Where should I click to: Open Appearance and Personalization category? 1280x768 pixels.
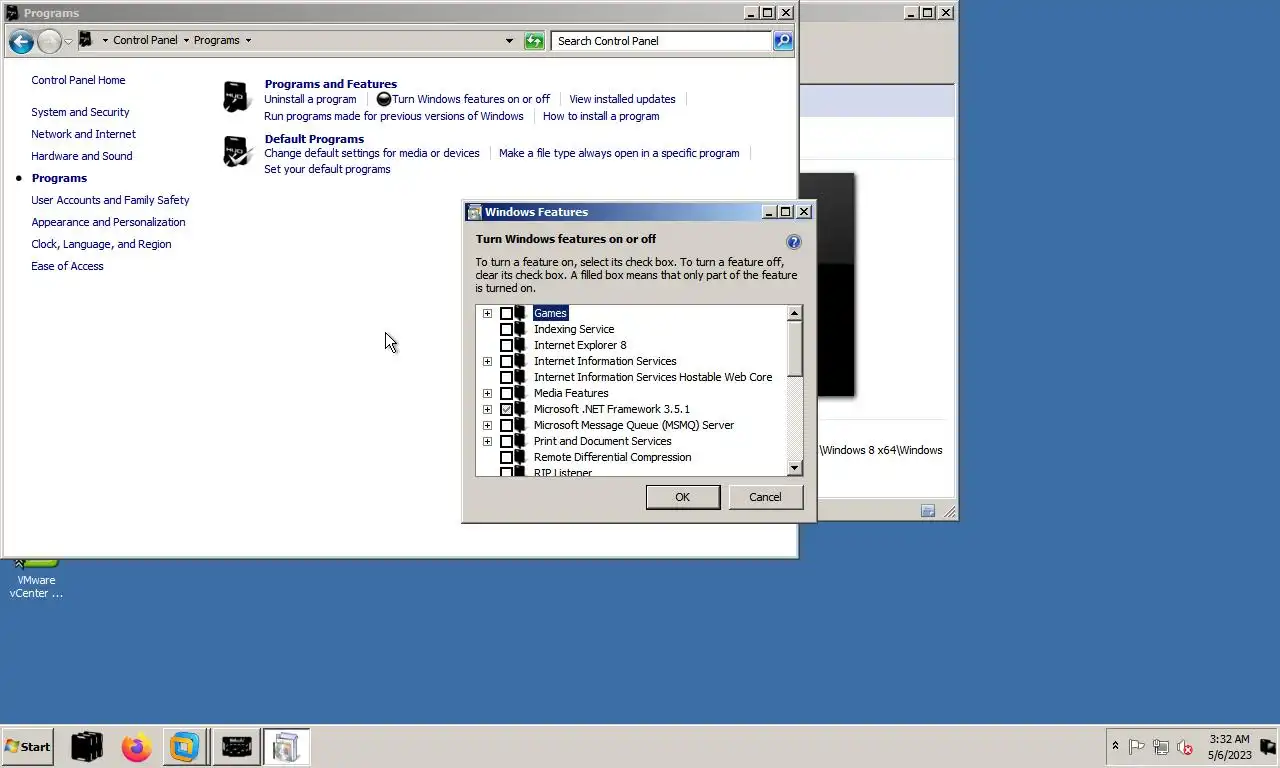pyautogui.click(x=108, y=222)
